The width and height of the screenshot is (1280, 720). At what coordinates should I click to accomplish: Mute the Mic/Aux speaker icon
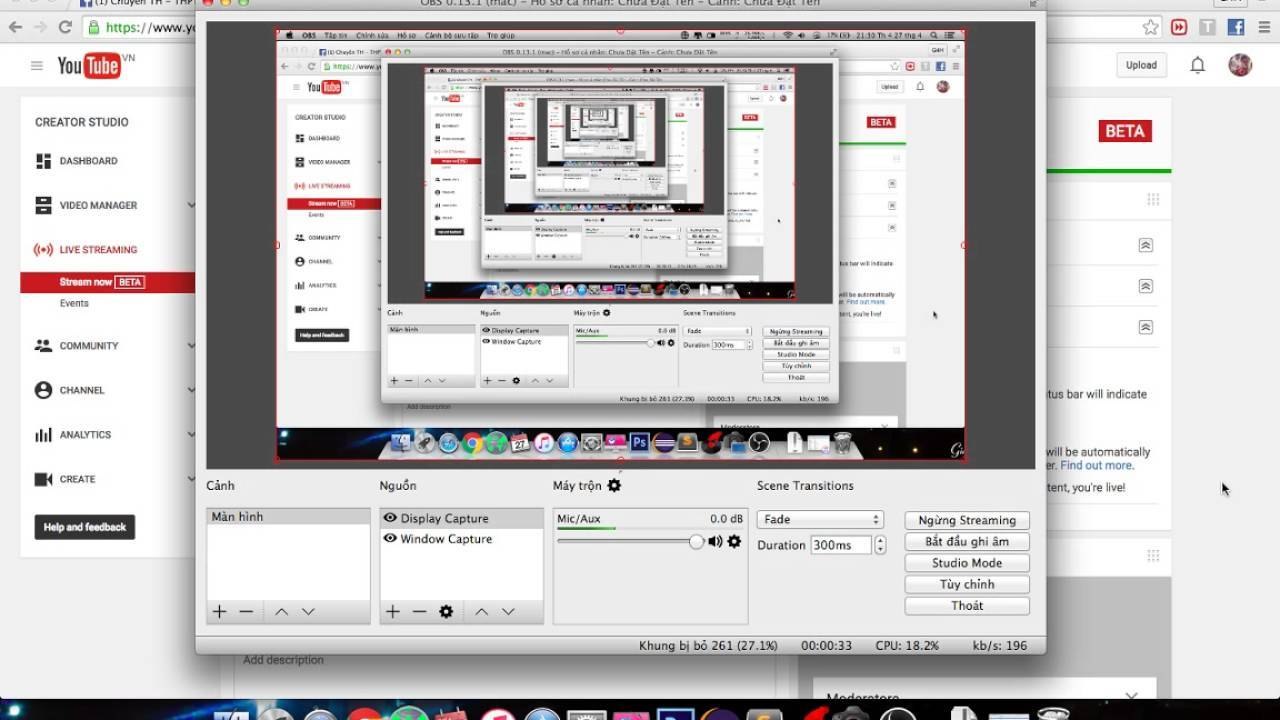tap(715, 541)
